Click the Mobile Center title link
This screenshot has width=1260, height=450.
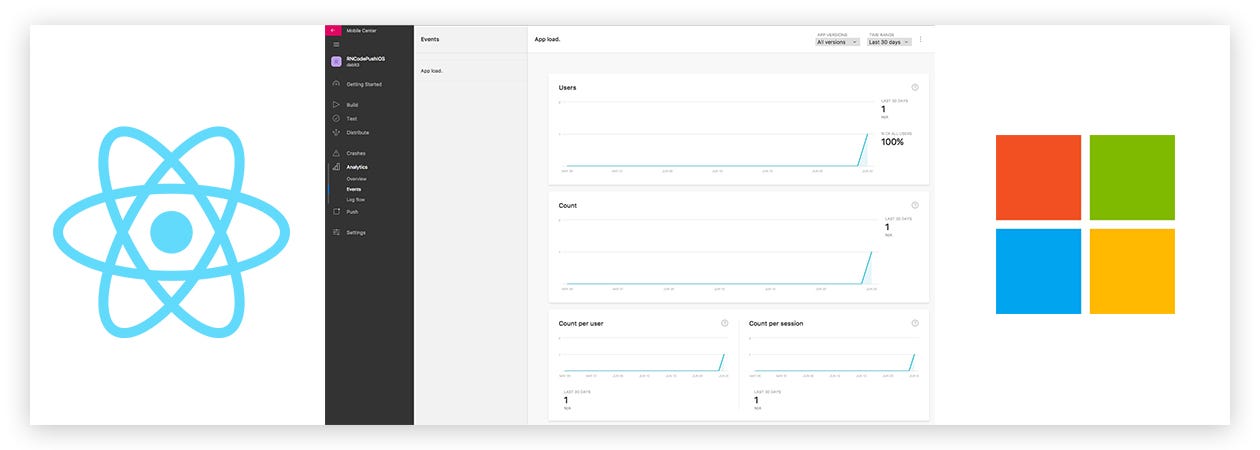pos(361,31)
